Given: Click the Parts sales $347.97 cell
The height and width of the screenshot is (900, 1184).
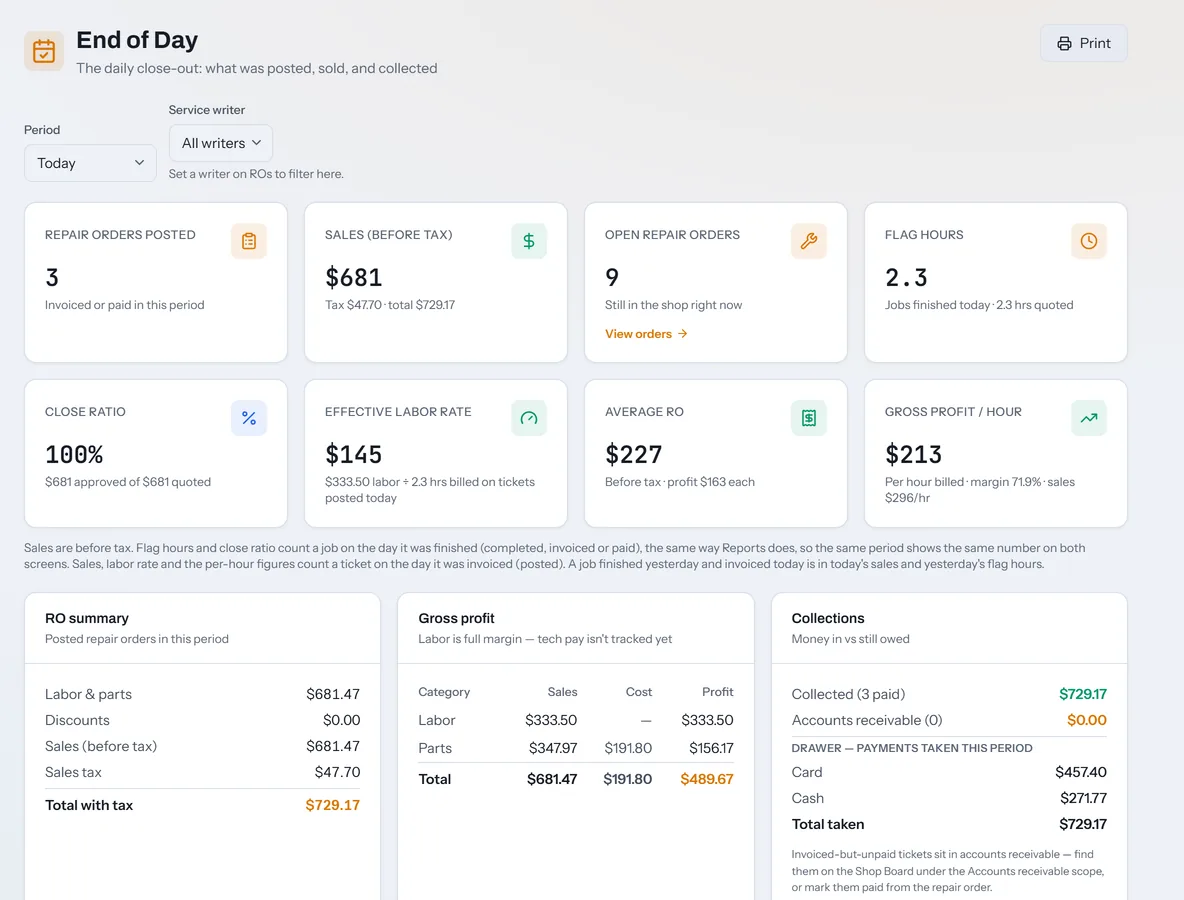Looking at the screenshot, I should [x=553, y=748].
